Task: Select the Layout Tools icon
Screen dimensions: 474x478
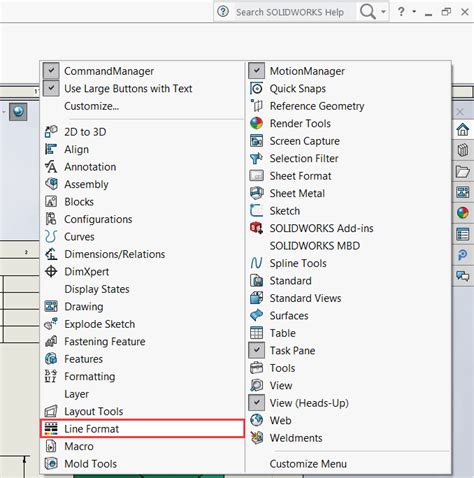Action: (51, 411)
